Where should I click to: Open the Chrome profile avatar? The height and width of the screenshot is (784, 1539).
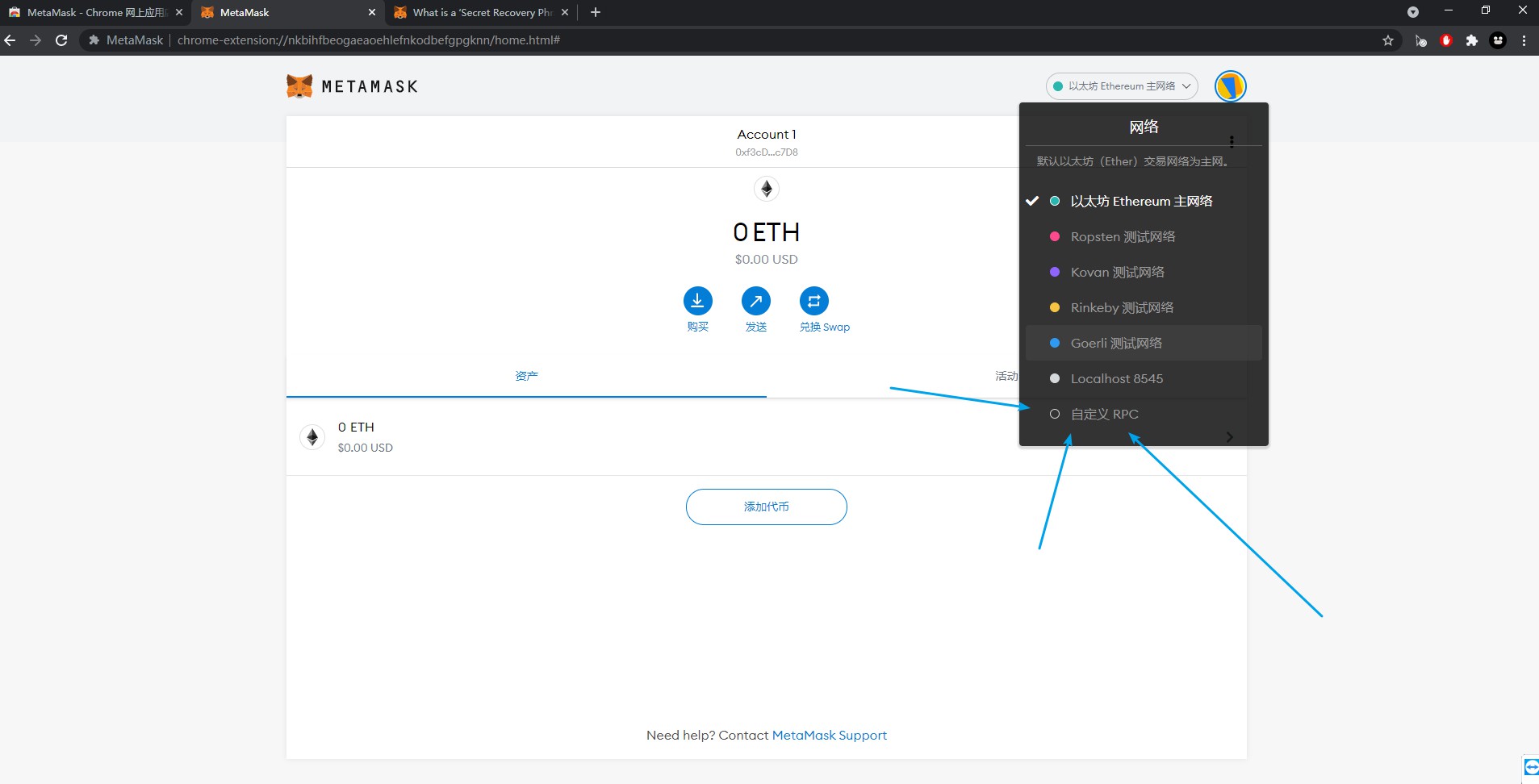click(x=1498, y=40)
